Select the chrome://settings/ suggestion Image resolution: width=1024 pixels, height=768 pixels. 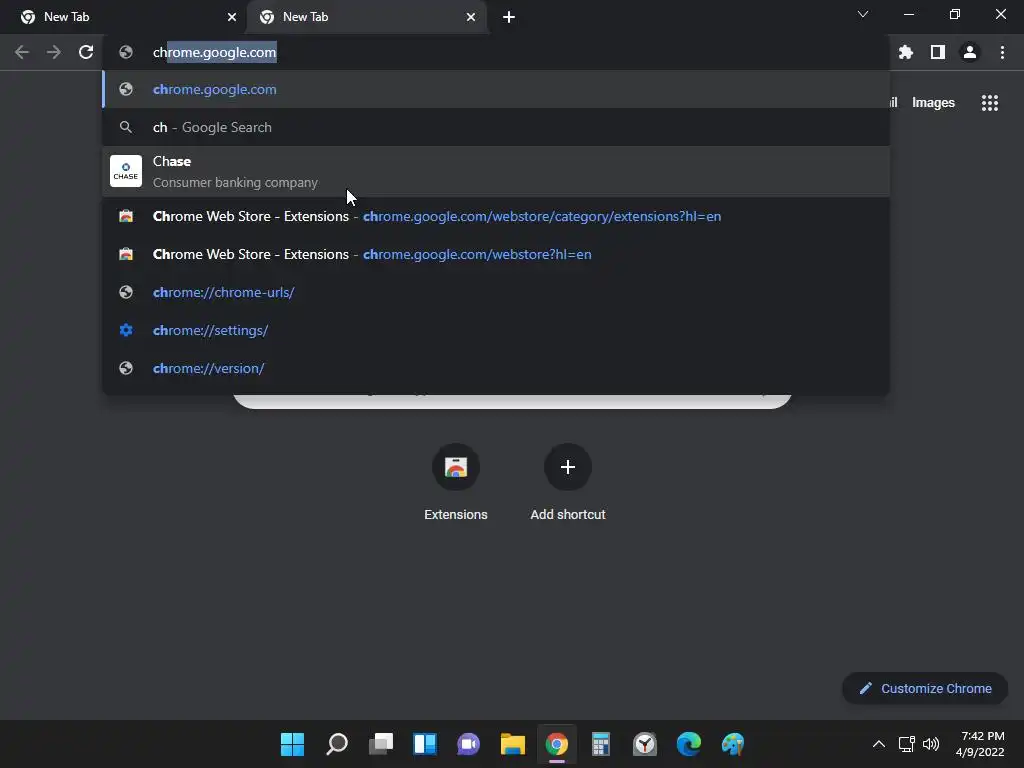coord(496,330)
